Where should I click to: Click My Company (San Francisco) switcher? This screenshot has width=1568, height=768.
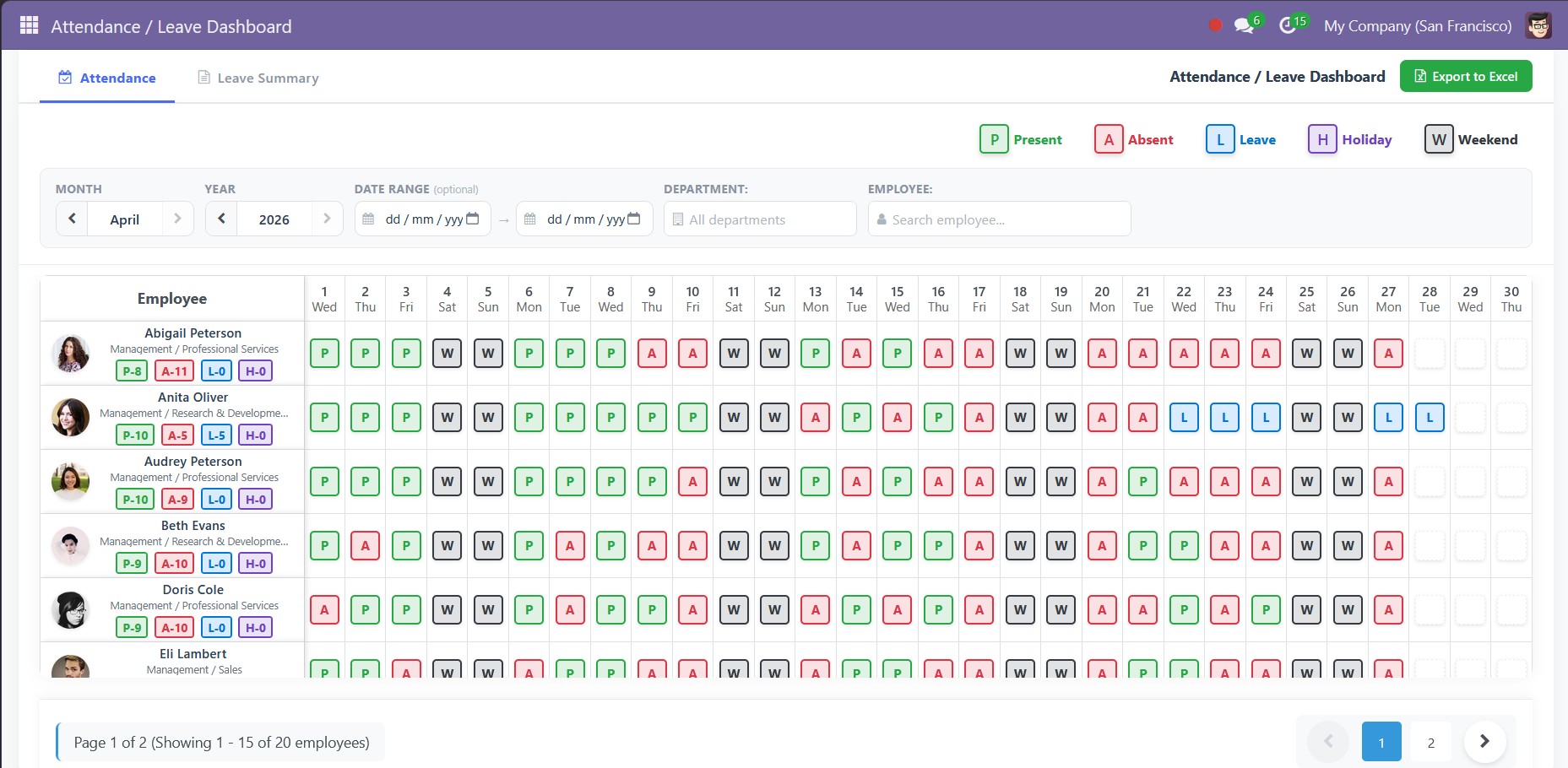(x=1418, y=26)
